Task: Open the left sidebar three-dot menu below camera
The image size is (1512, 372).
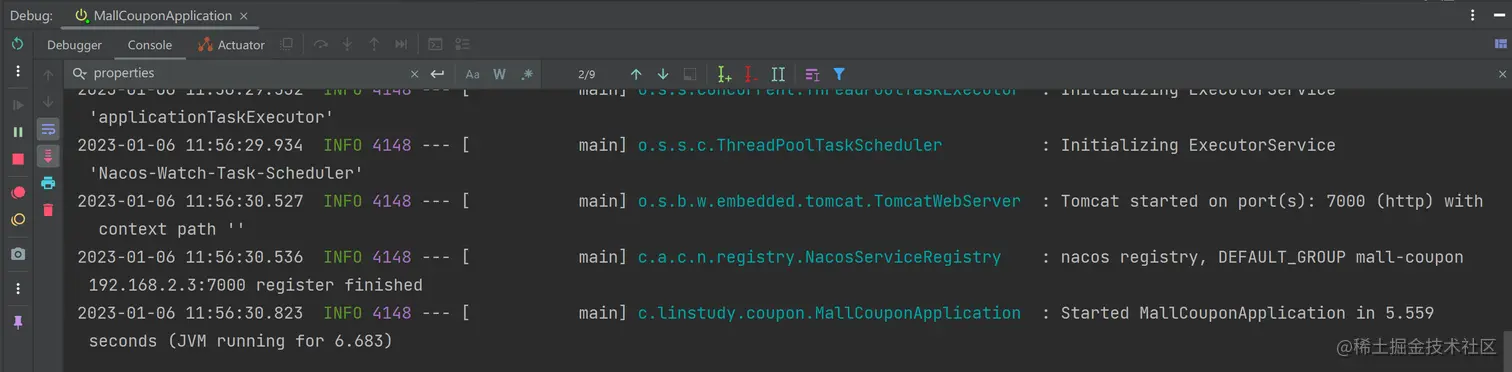Action: click(17, 288)
